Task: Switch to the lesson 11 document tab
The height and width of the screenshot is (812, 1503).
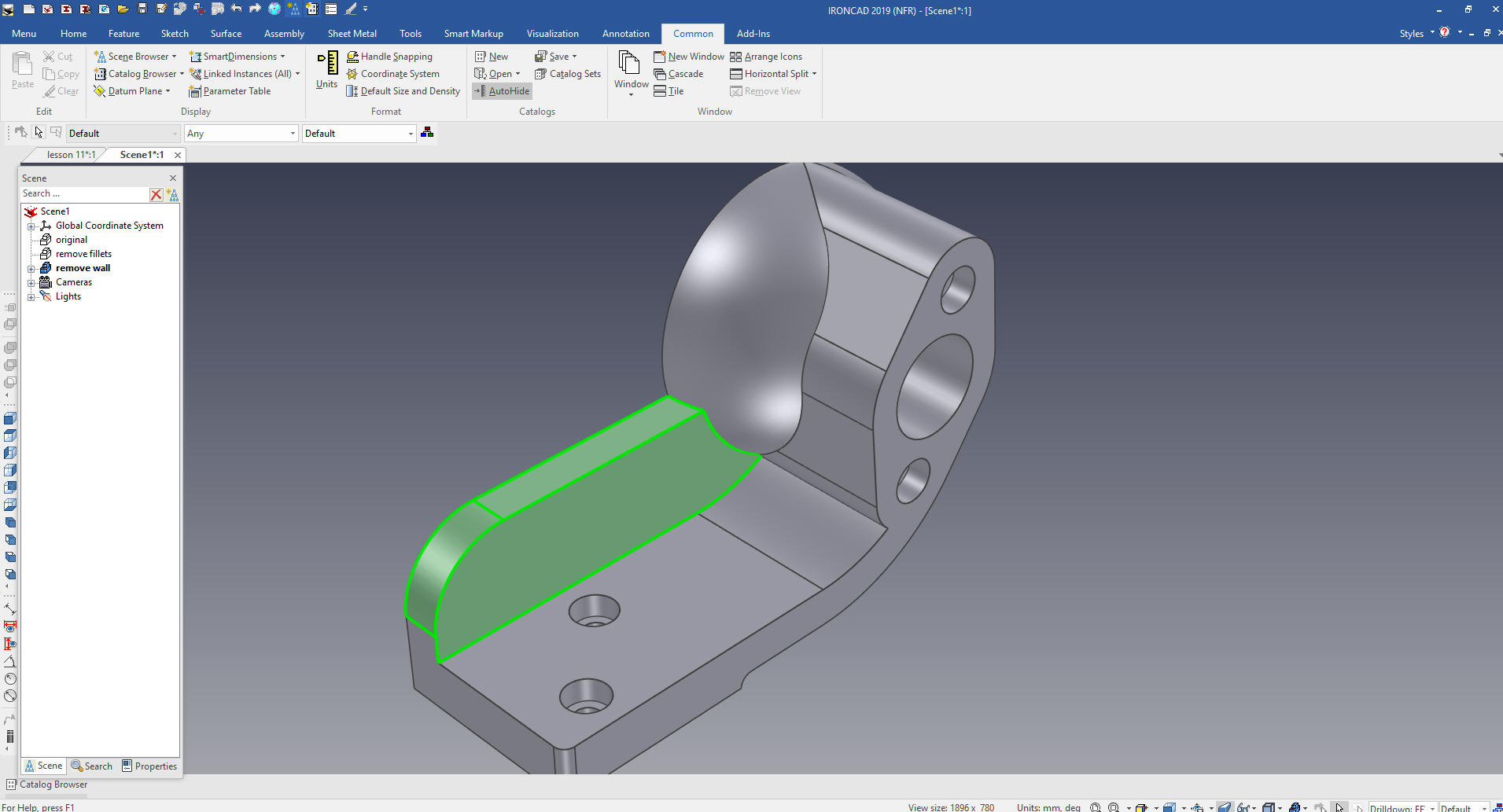Action: [70, 155]
